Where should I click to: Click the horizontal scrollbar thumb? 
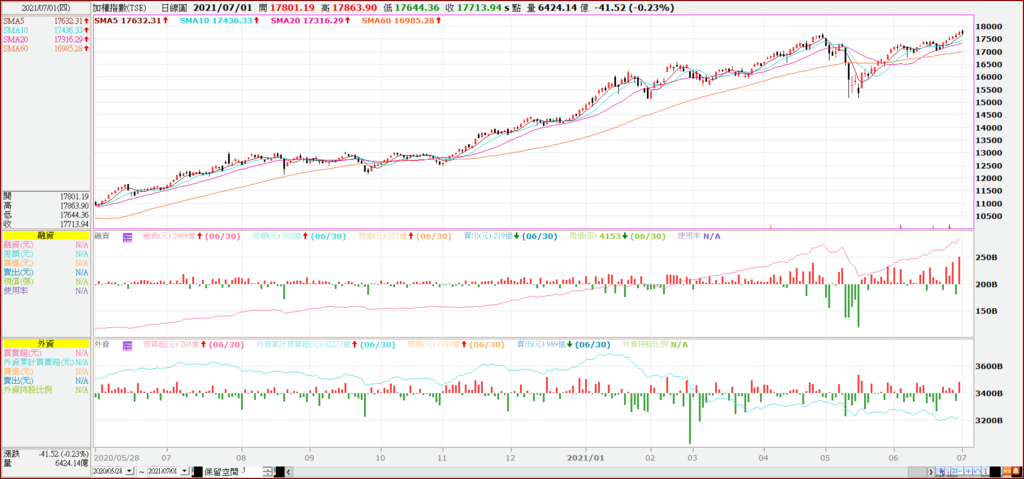[x=917, y=471]
